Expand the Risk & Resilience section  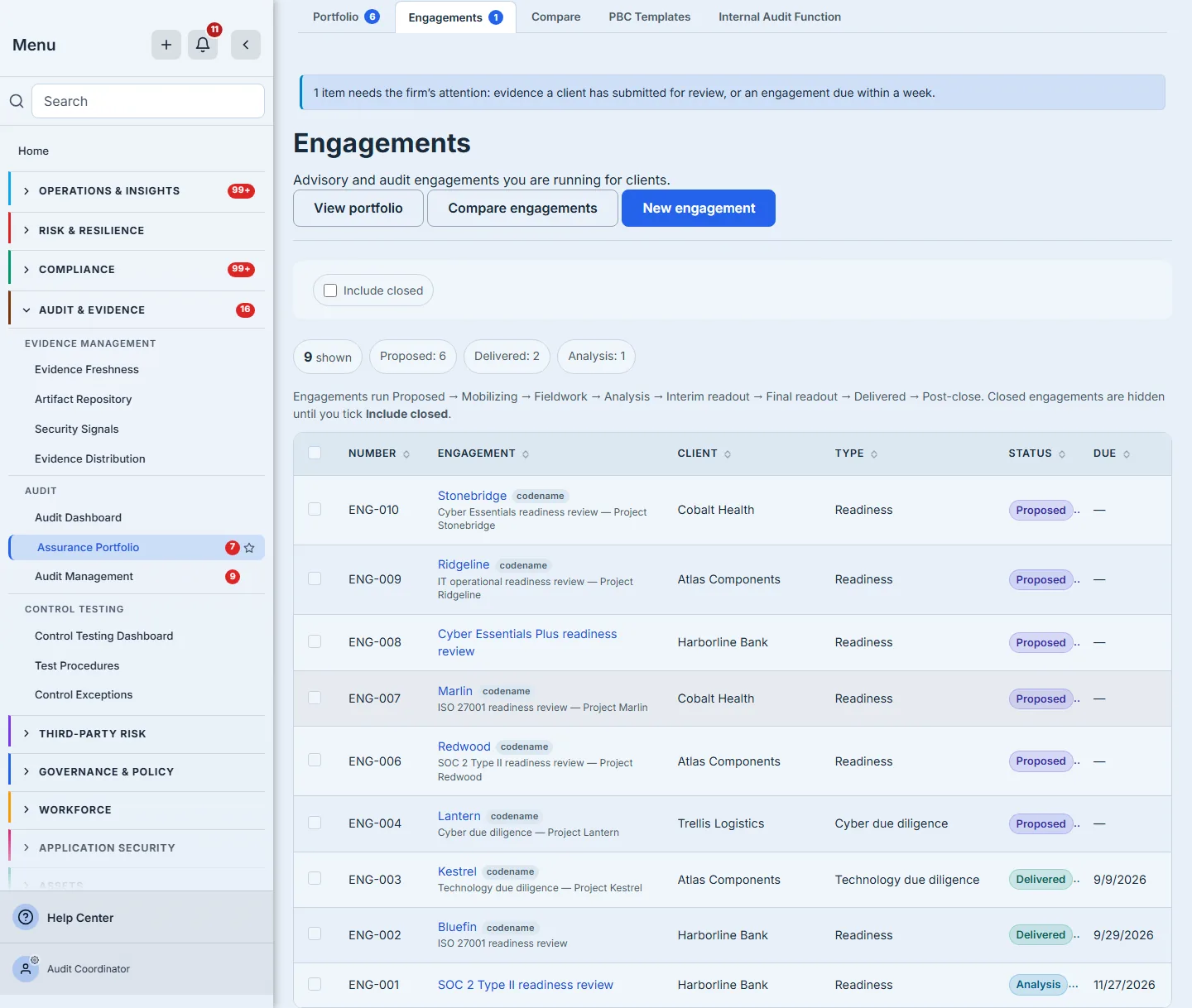point(137,231)
